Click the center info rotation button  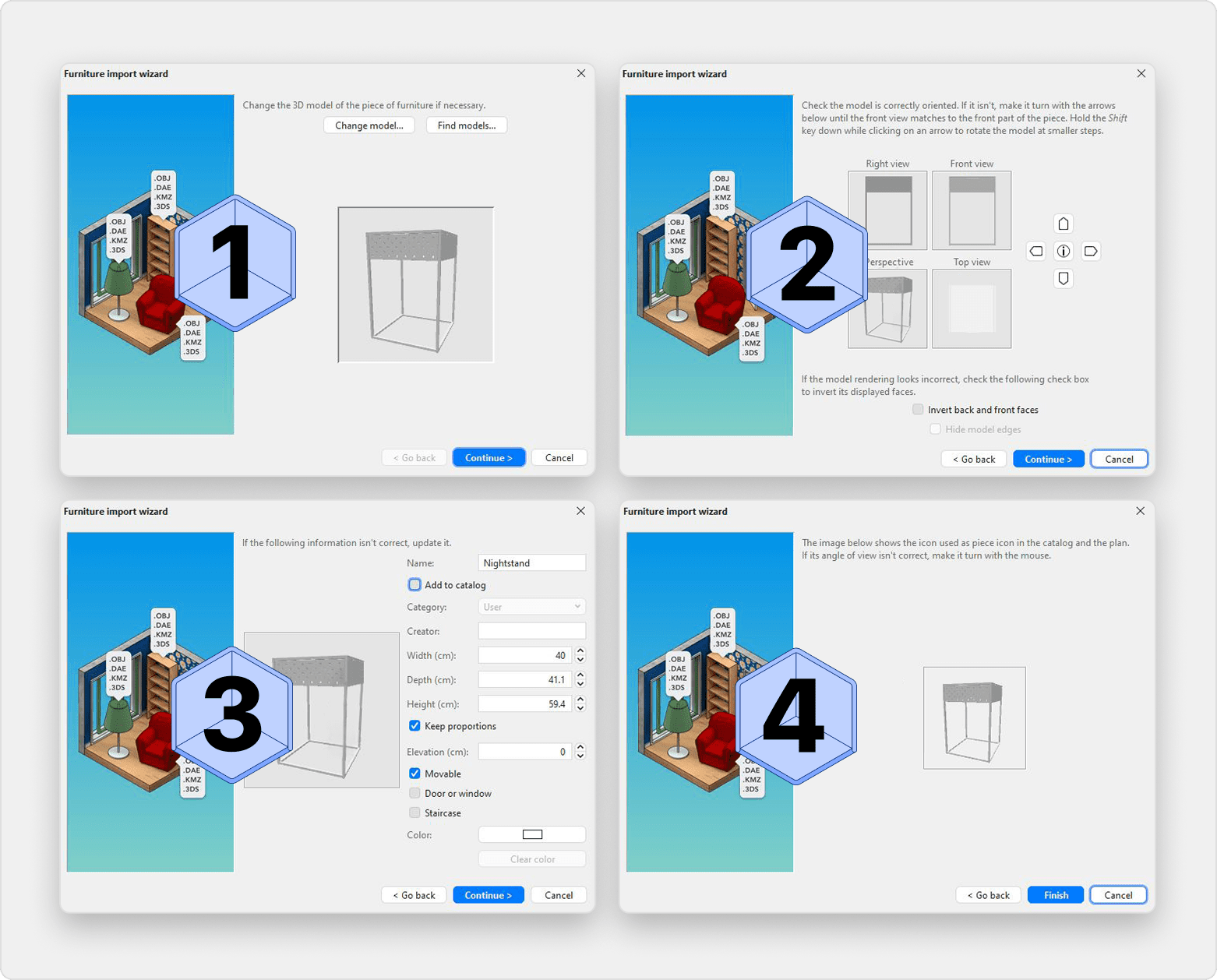(1064, 251)
